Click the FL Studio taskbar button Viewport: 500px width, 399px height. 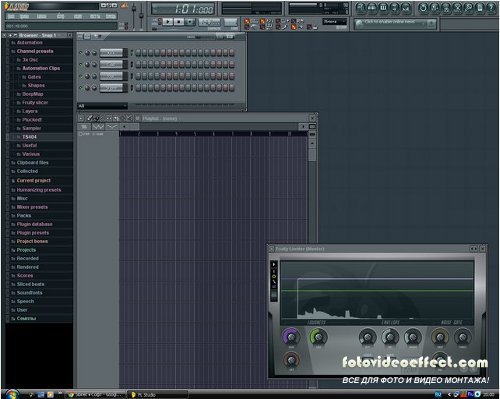[x=158, y=395]
